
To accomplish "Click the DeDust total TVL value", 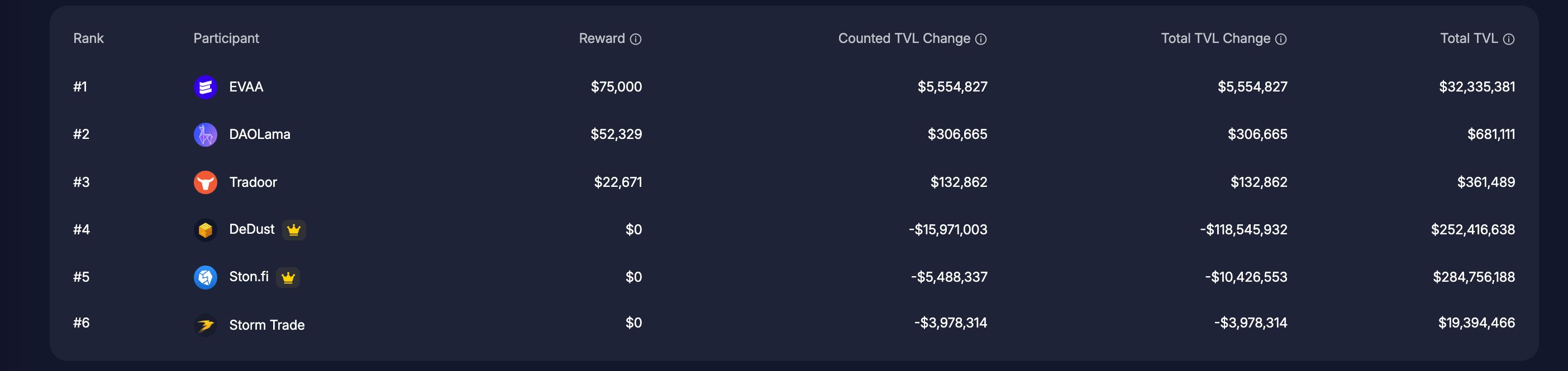I will click(x=1472, y=230).
